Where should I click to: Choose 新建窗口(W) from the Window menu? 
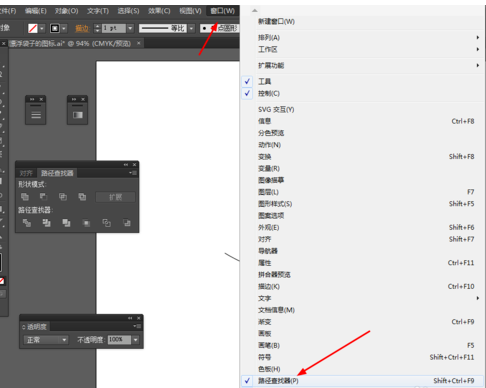362,22
